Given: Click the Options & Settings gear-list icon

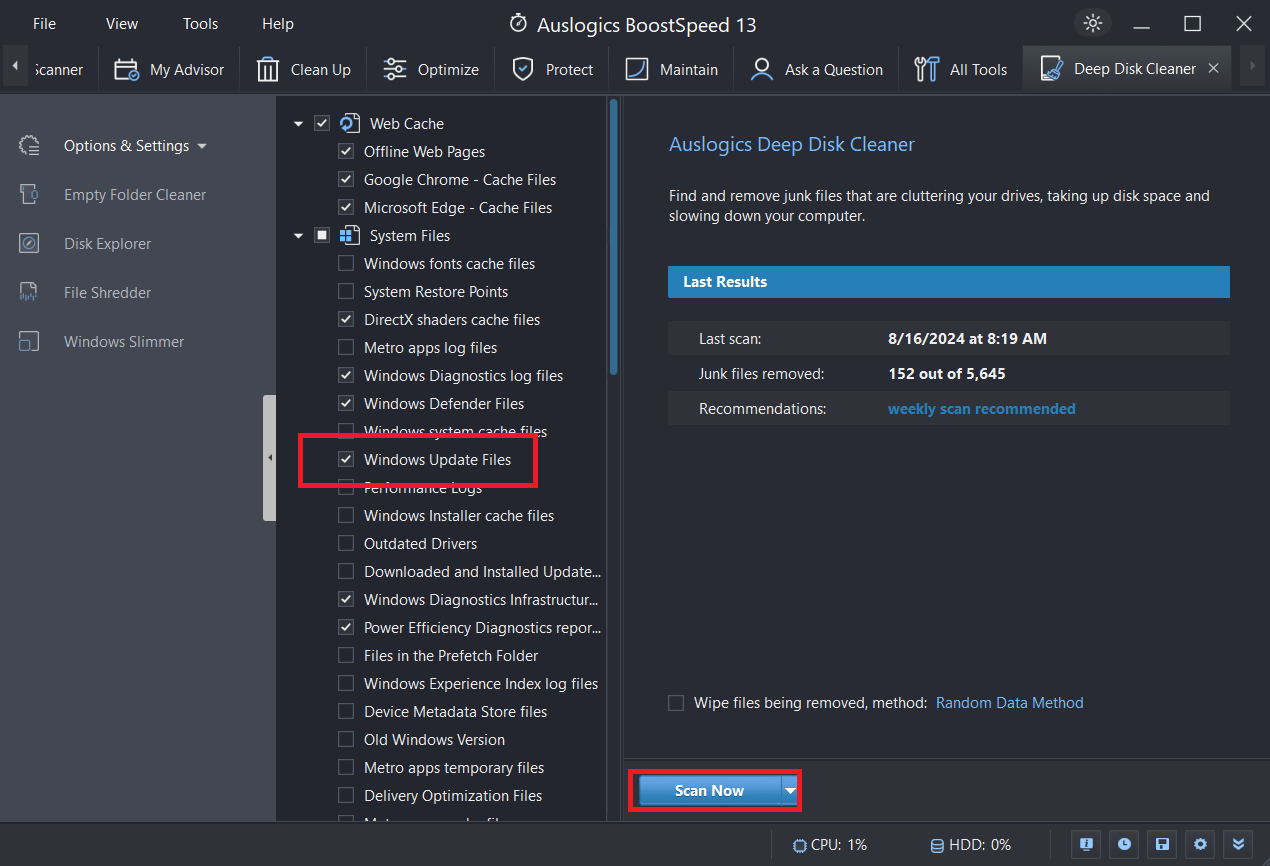Looking at the screenshot, I should [x=29, y=146].
